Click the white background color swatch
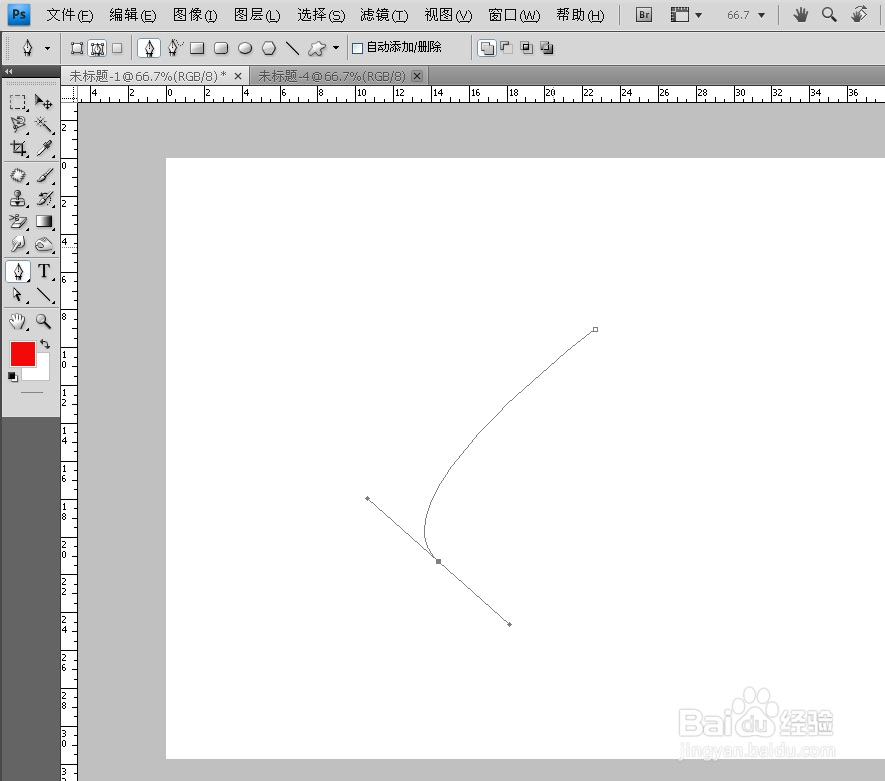The image size is (885, 781). pyautogui.click(x=43, y=372)
